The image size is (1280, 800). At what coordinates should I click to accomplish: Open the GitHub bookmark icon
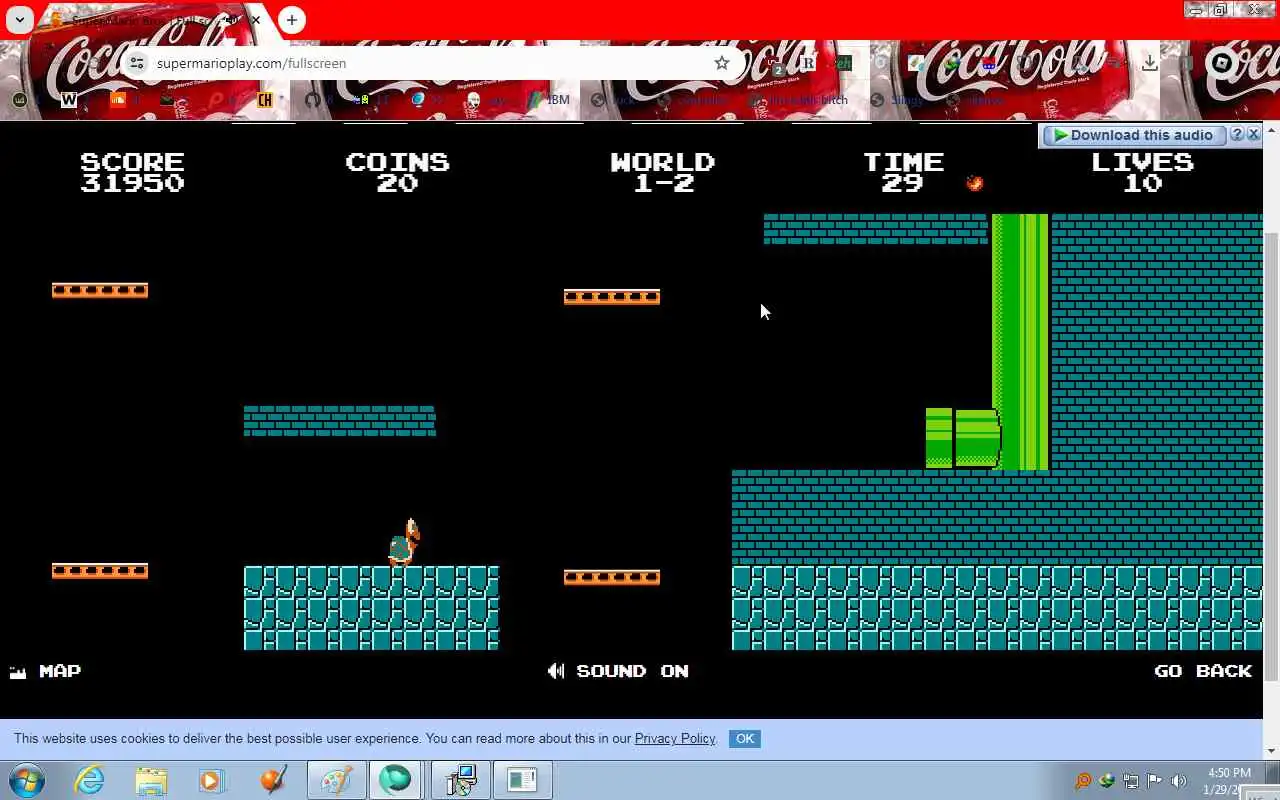click(x=313, y=100)
